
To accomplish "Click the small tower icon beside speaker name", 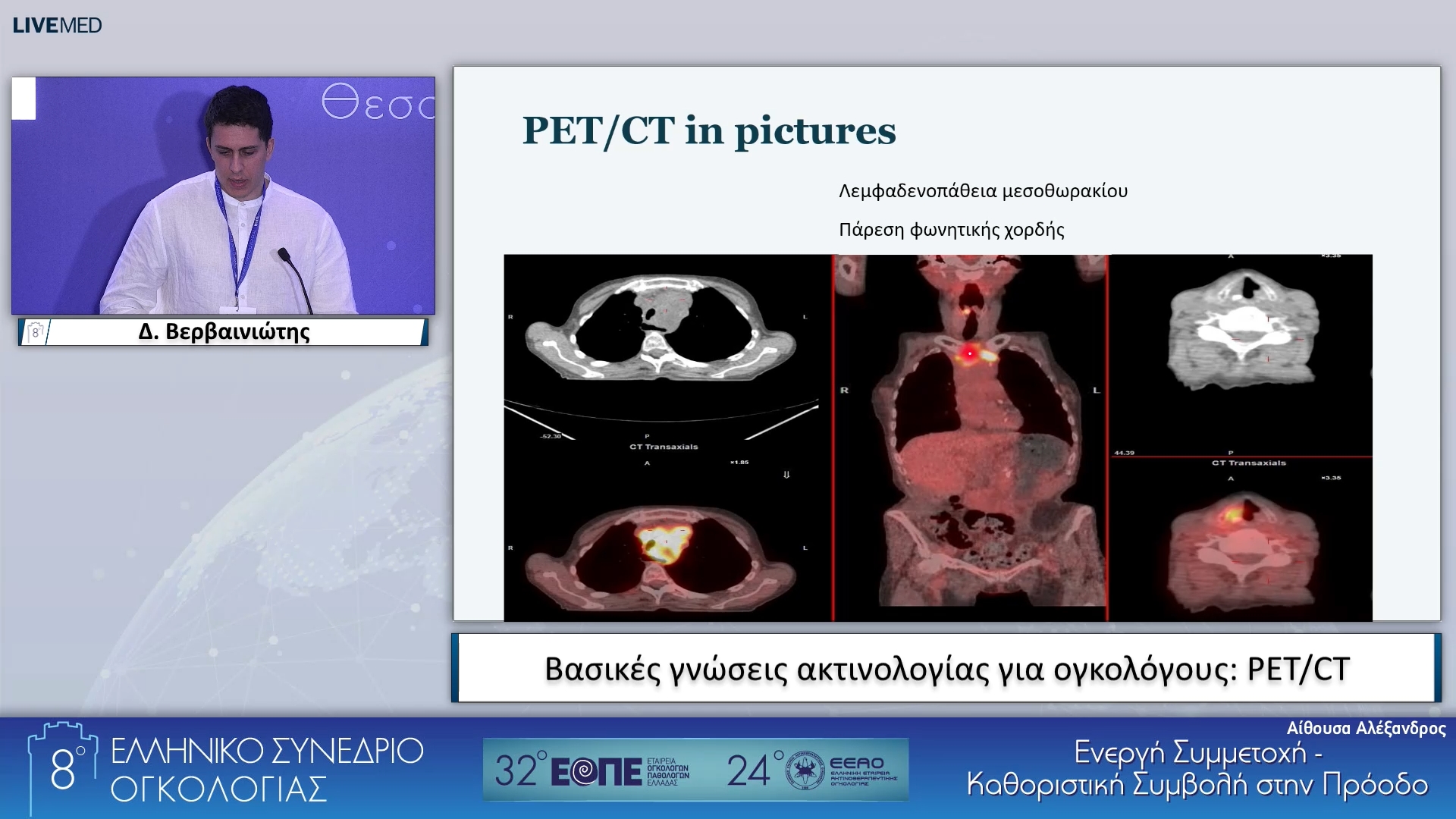I will click(x=35, y=332).
